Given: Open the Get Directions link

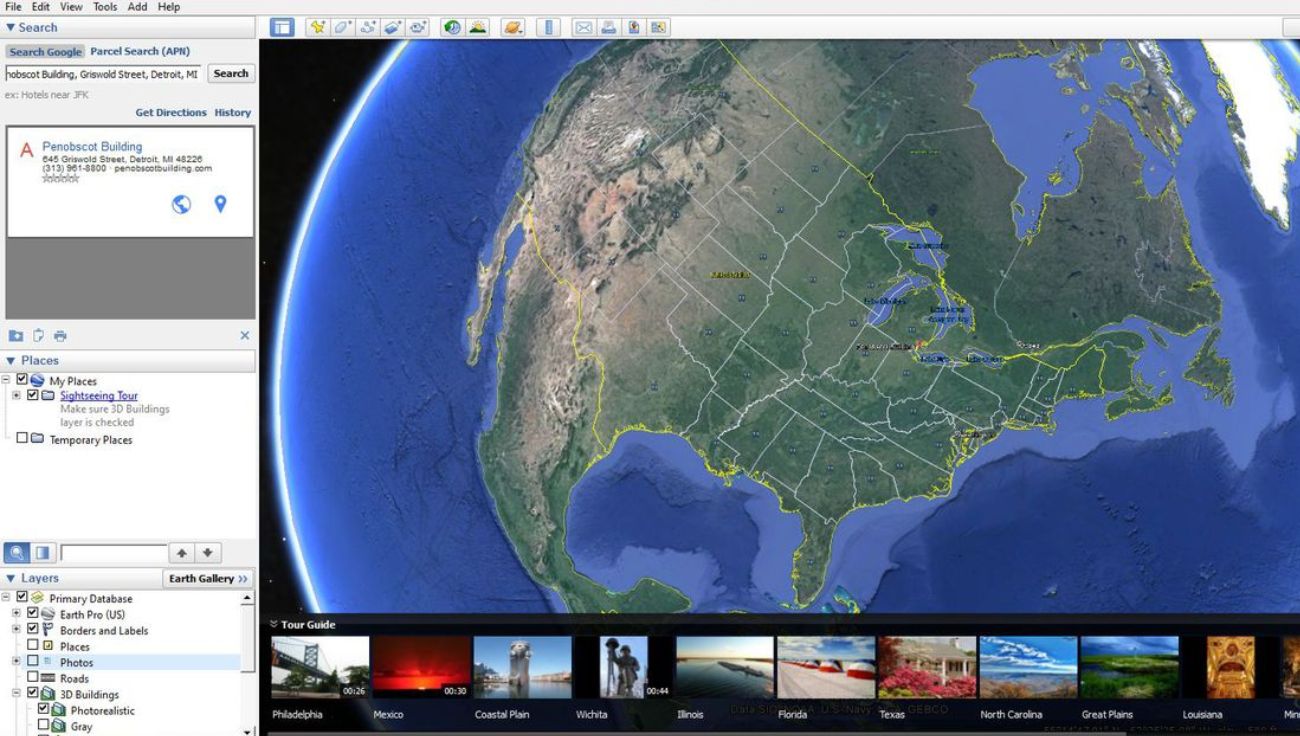Looking at the screenshot, I should [x=171, y=113].
